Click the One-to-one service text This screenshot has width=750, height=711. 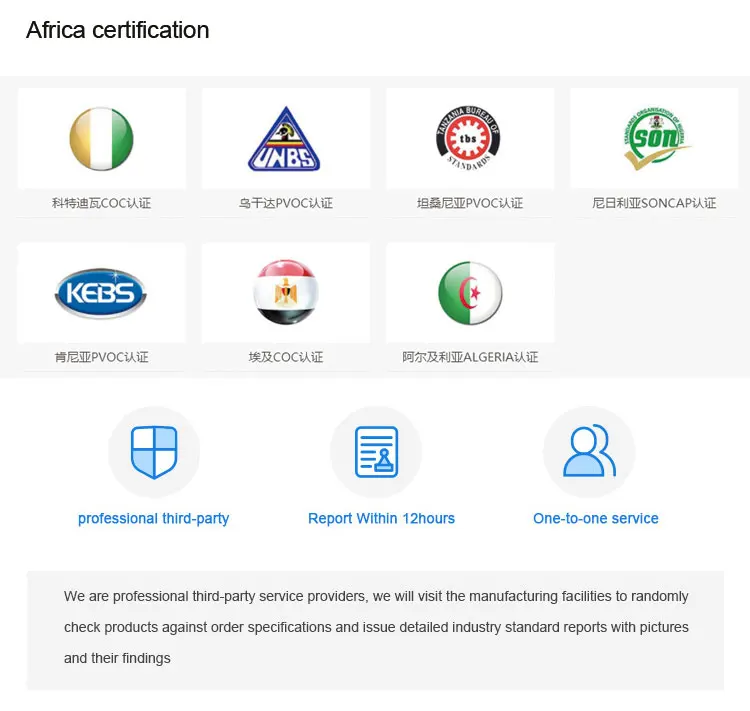coord(596,519)
